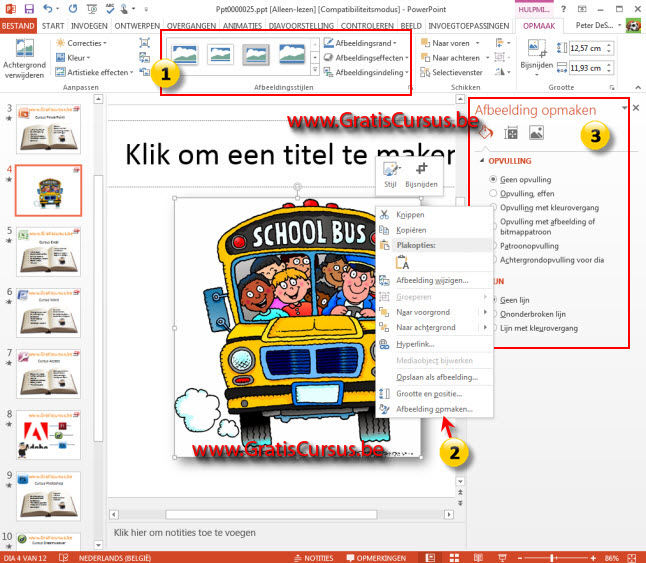Click the Afbeelding picture icon in pane
Screen dimensions: 646x563
tap(536, 133)
